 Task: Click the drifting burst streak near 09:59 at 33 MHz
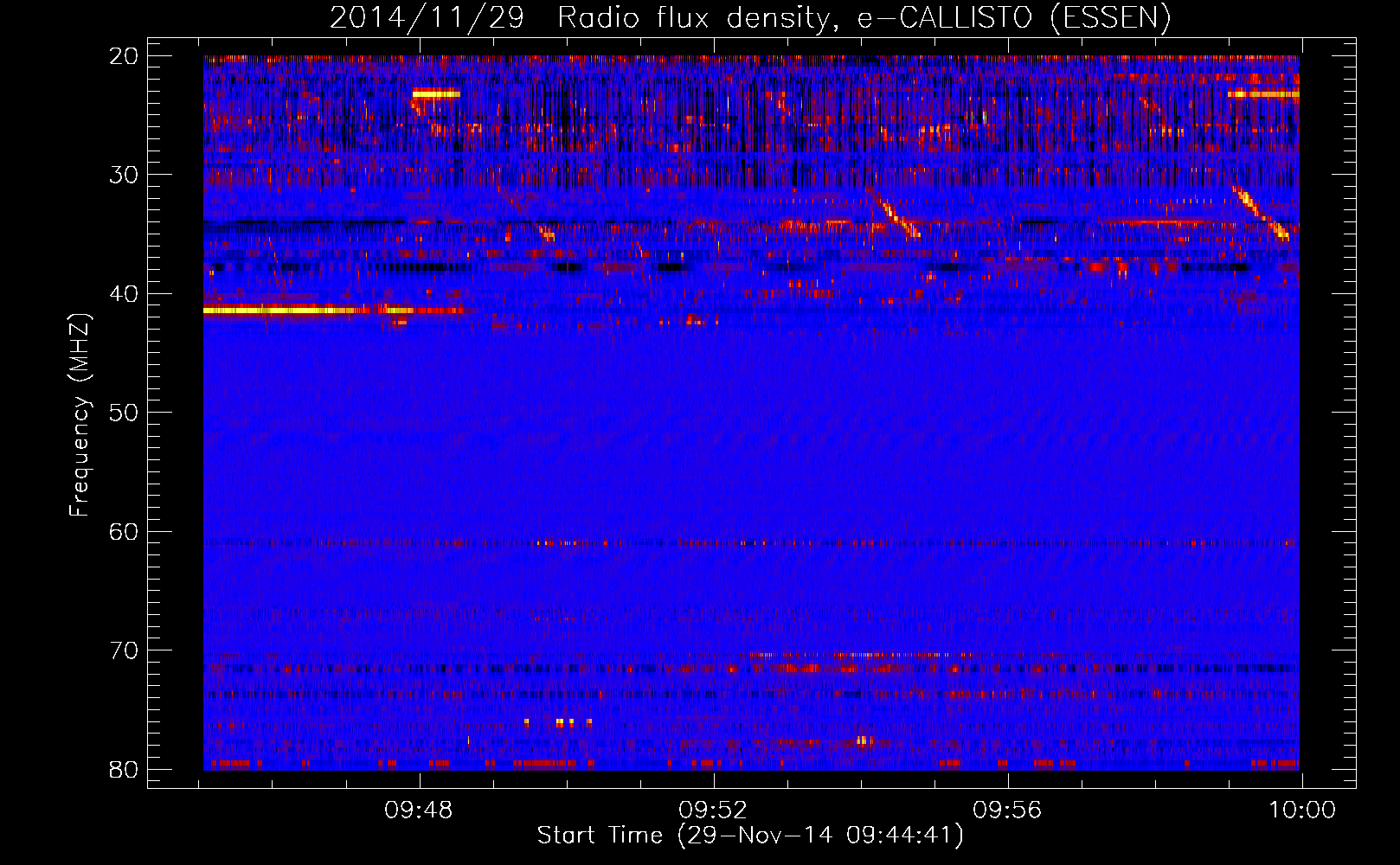(1262, 213)
